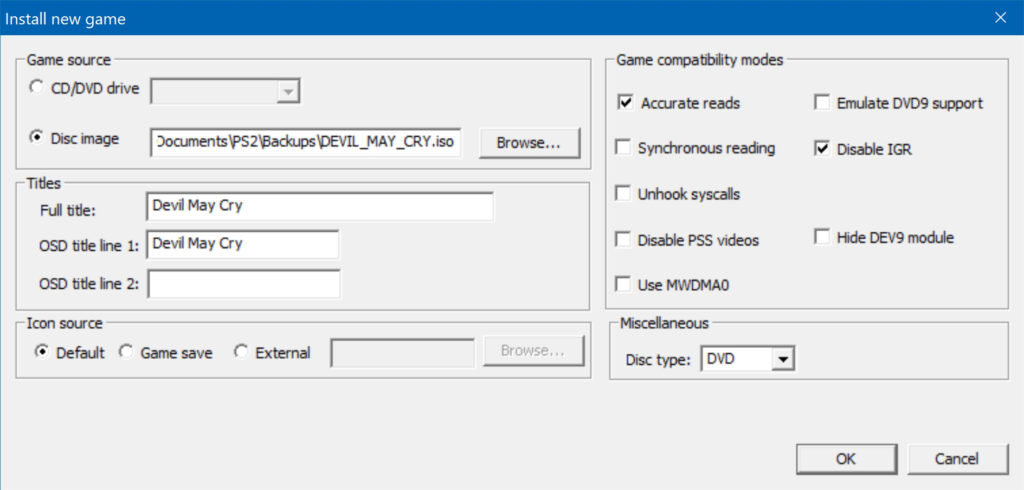Click the Cancel button

click(957, 459)
